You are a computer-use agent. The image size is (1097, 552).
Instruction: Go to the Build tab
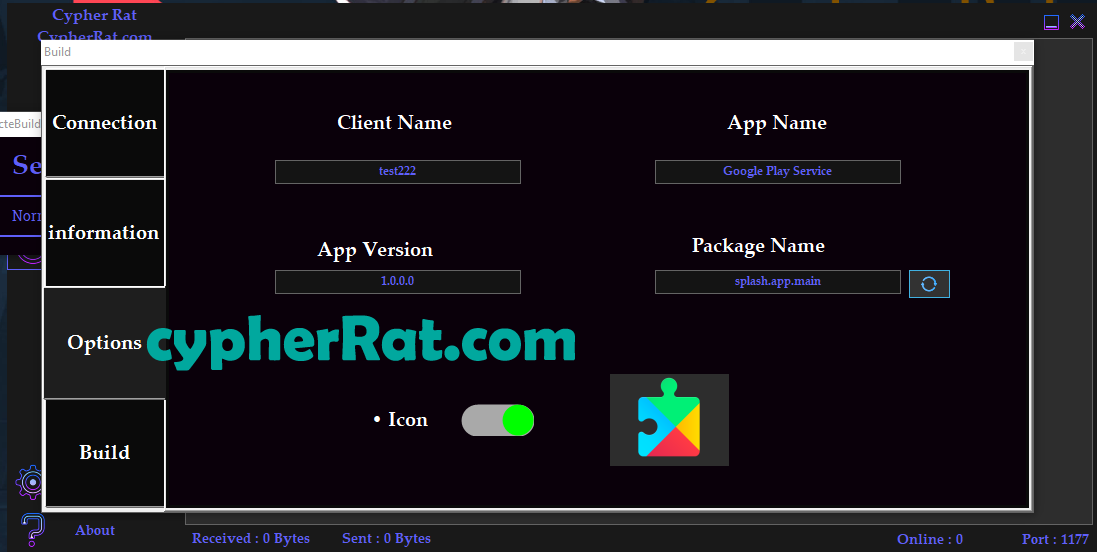(105, 453)
